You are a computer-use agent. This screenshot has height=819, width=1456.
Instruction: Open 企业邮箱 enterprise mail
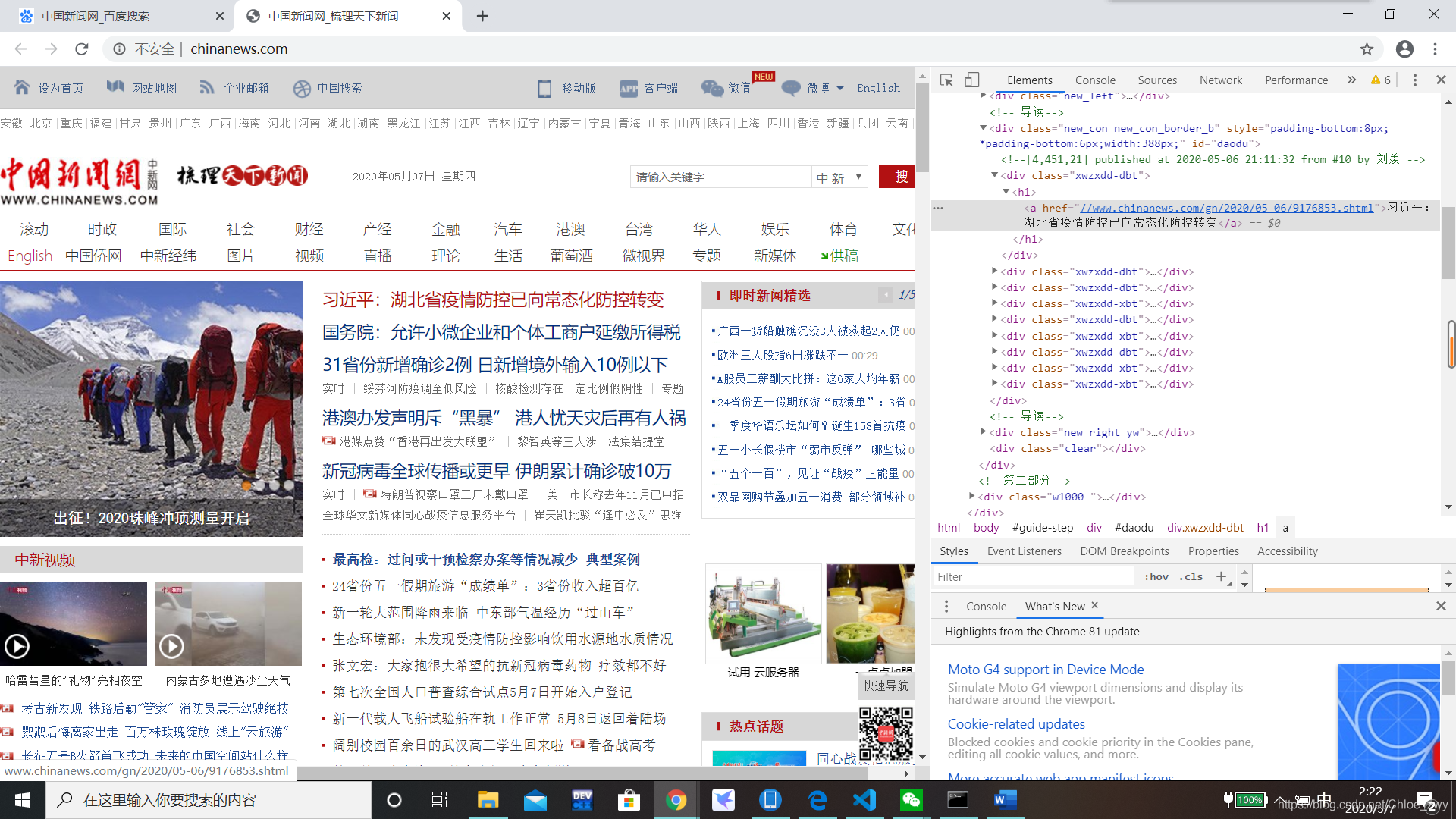coord(234,88)
